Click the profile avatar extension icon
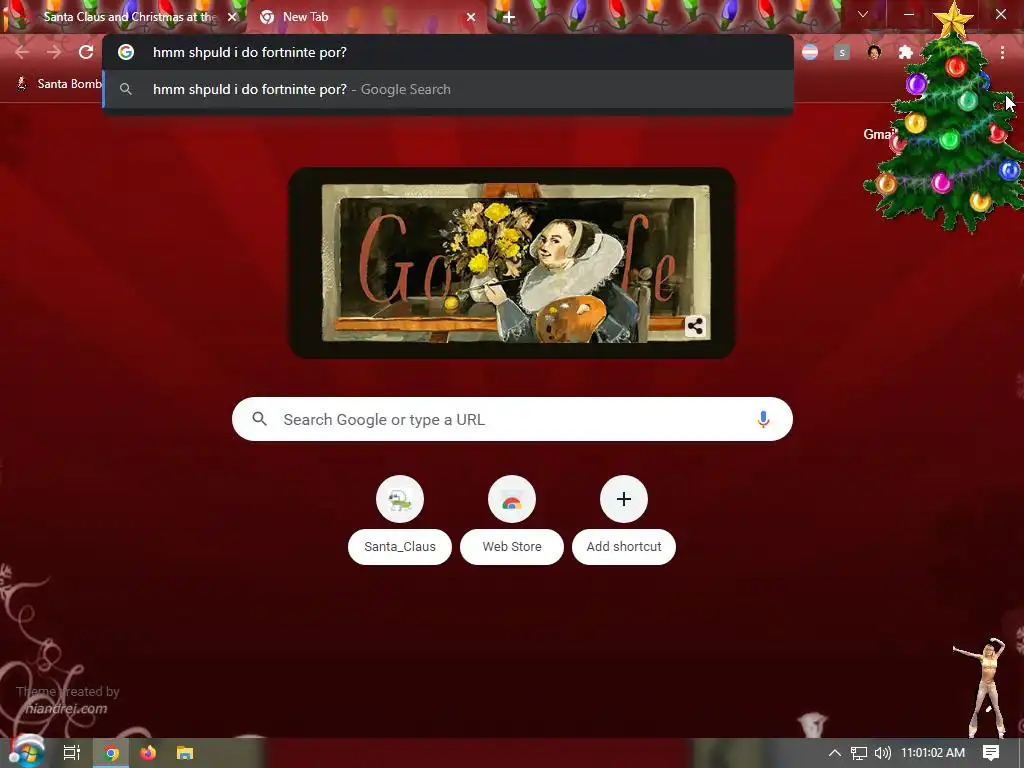The image size is (1024, 768). click(874, 52)
